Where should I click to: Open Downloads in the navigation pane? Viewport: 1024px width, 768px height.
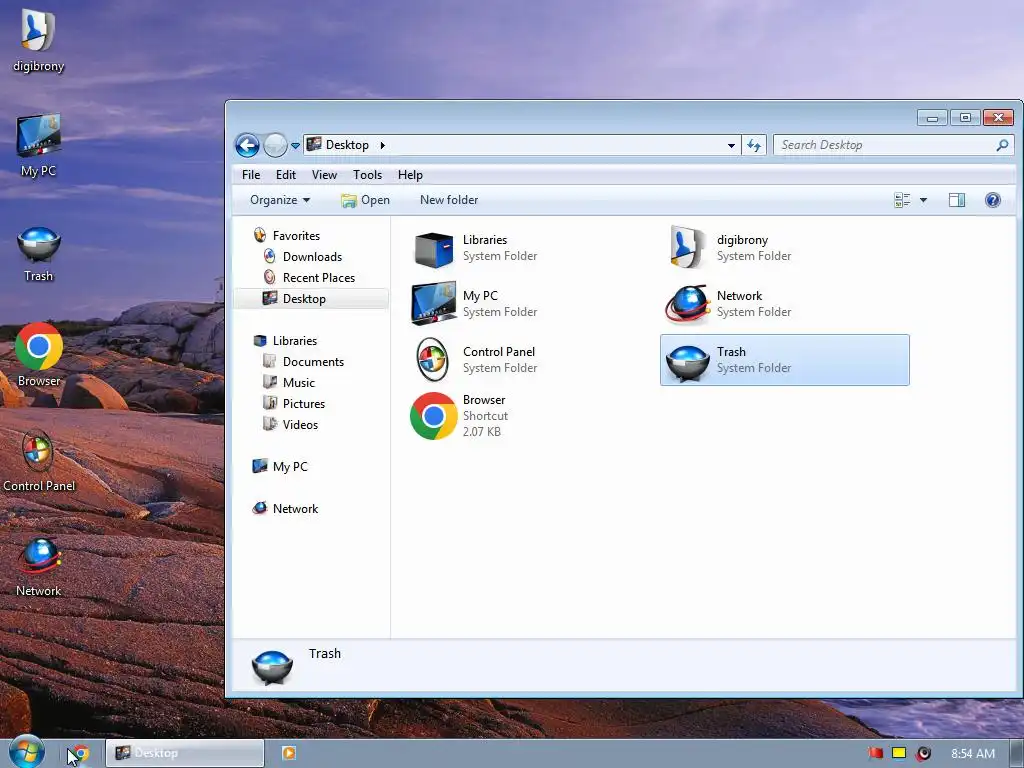[312, 257]
